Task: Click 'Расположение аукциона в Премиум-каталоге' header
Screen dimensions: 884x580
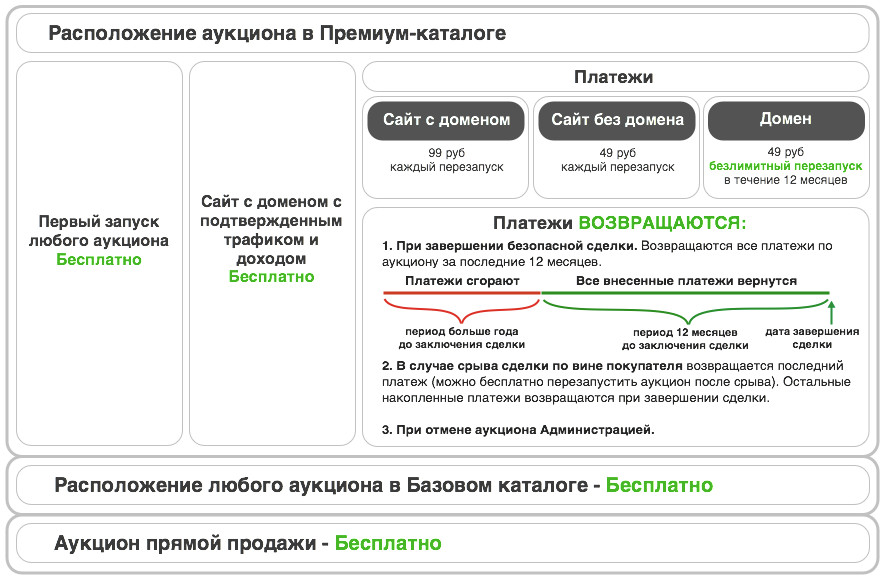Action: pyautogui.click(x=277, y=33)
